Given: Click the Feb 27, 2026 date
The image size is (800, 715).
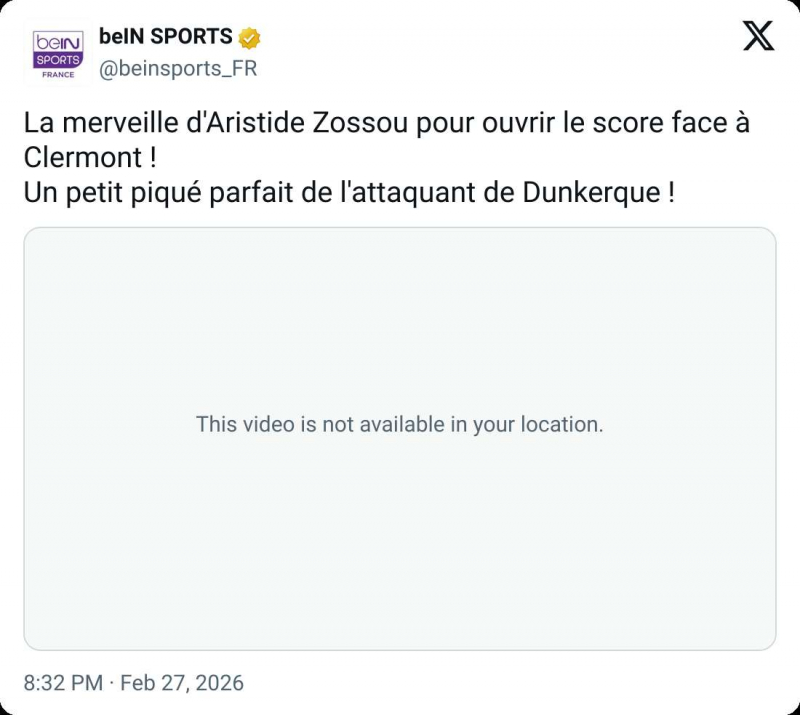Looking at the screenshot, I should point(182,683).
